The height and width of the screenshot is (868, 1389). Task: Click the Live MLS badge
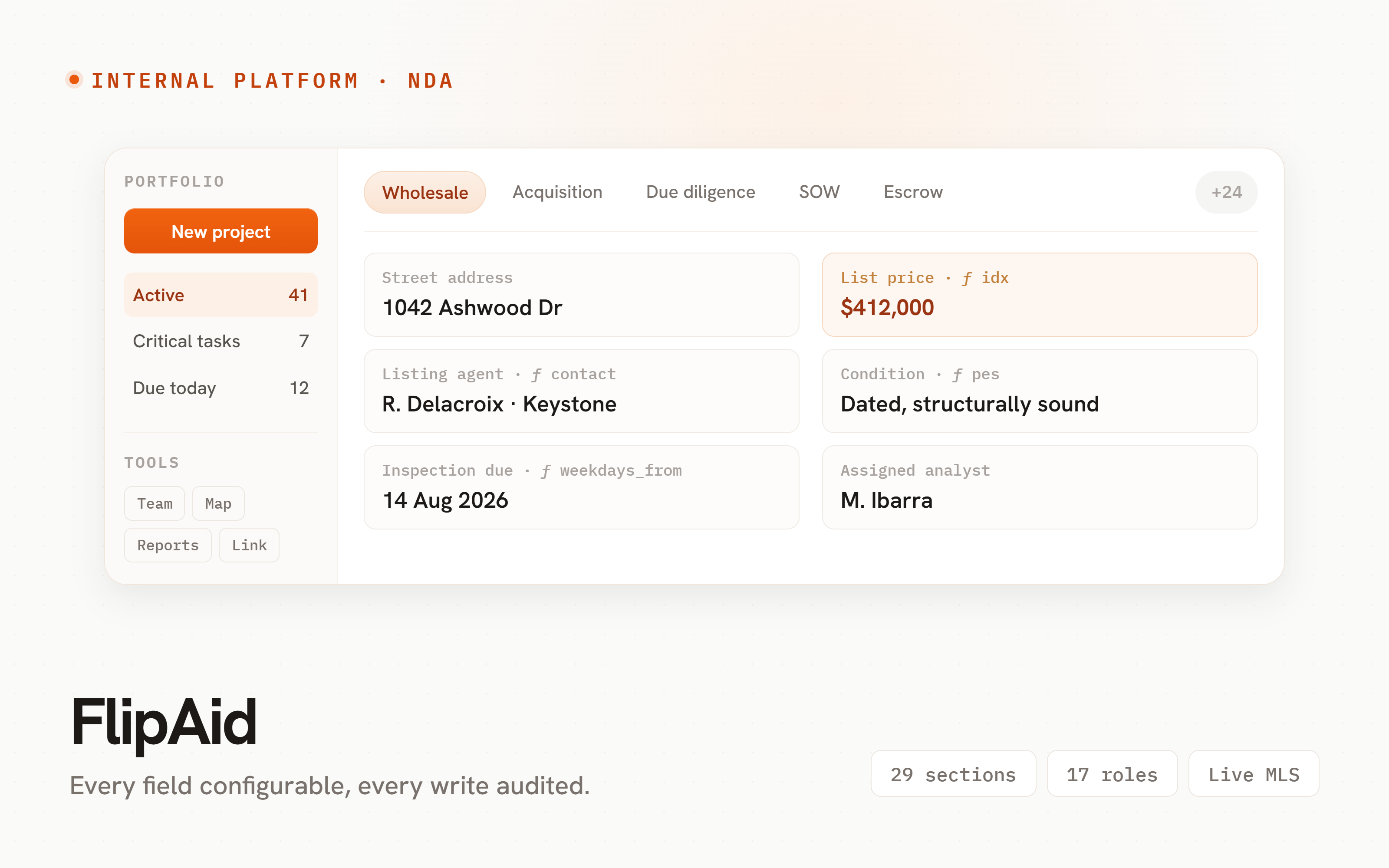(x=1254, y=774)
